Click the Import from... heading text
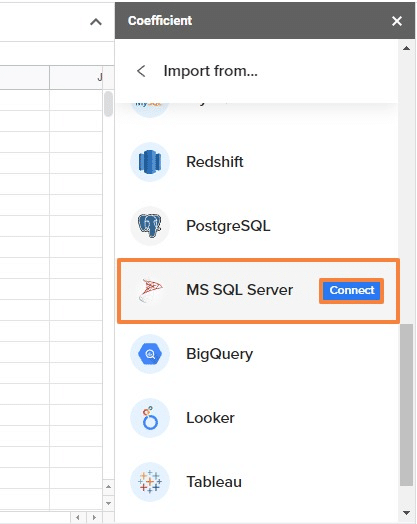Image resolution: width=417 pixels, height=524 pixels. (x=211, y=71)
